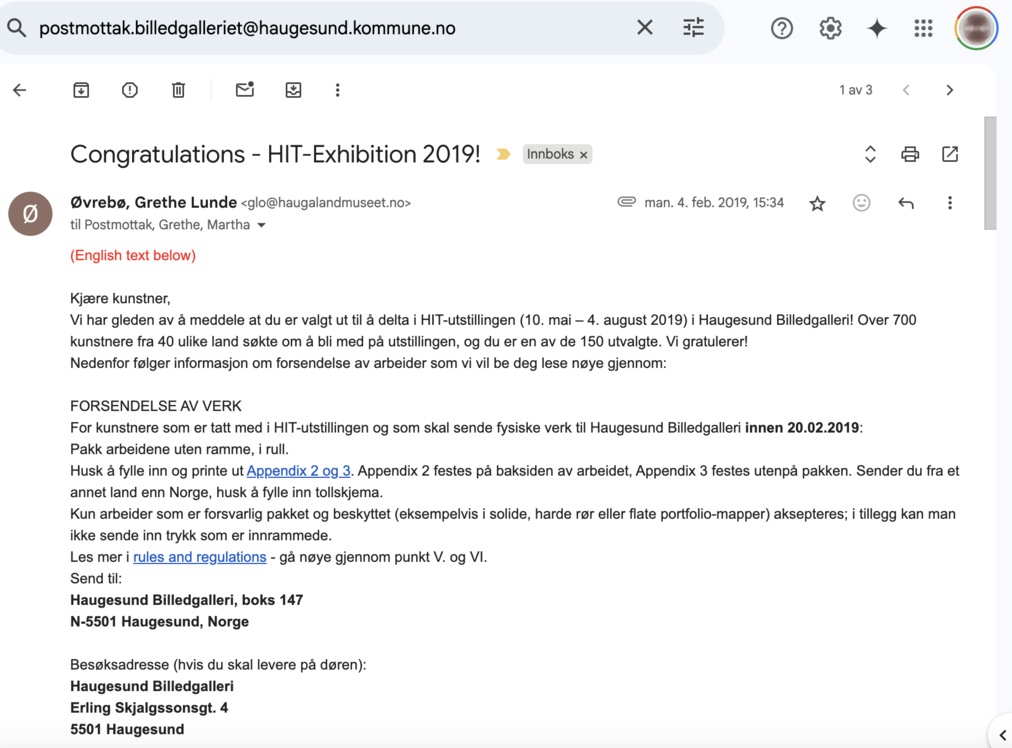This screenshot has width=1012, height=748.
Task: Delete the email with the trash icon
Action: [178, 90]
